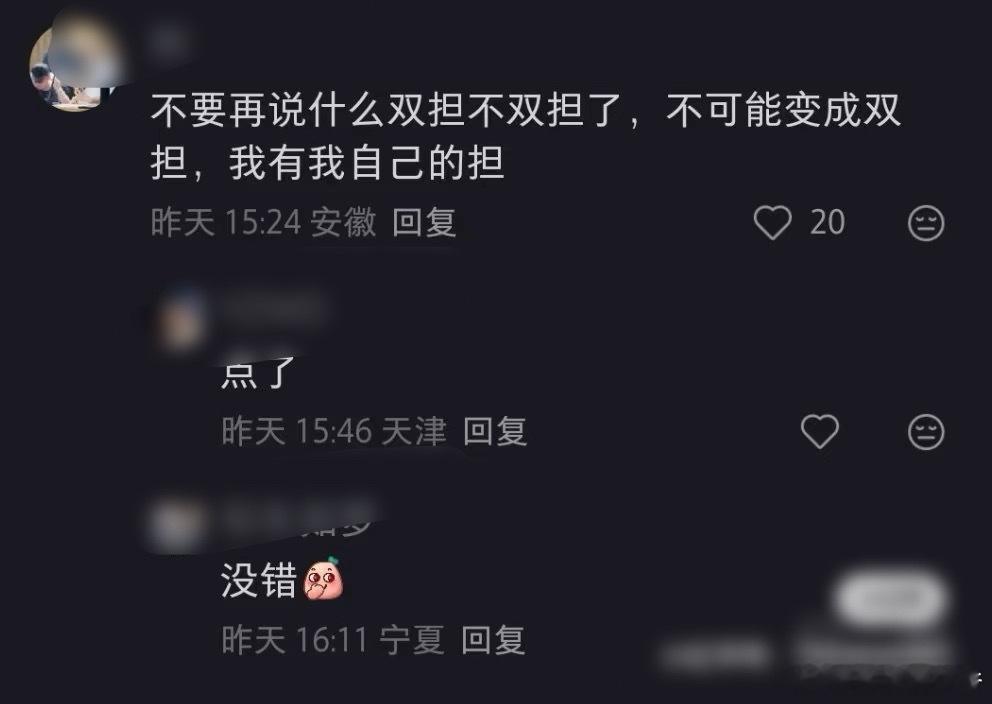Open avatar of the Ningxia replier
This screenshot has width=992, height=704.
click(x=178, y=526)
